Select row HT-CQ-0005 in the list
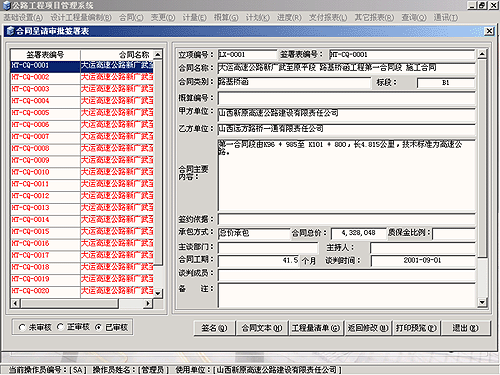Screen dimensions: 500x375 (x=82, y=113)
